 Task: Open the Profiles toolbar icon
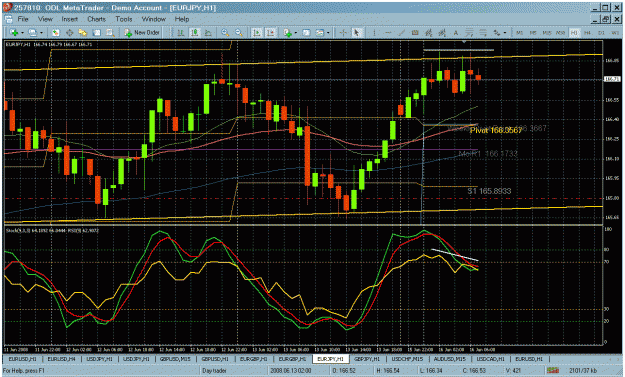tap(33, 33)
